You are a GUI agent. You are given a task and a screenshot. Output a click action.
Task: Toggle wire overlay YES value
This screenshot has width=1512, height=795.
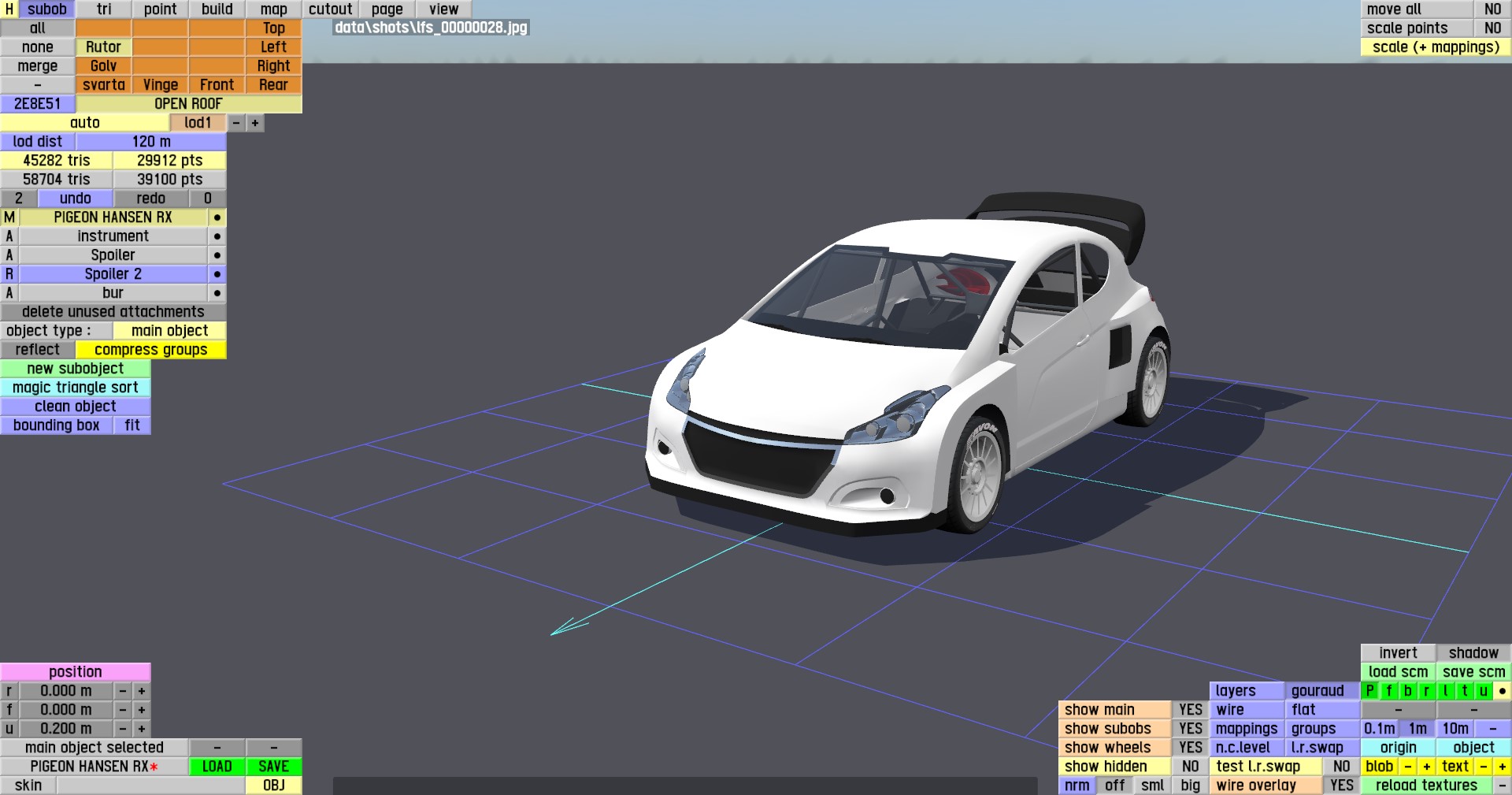1341,786
